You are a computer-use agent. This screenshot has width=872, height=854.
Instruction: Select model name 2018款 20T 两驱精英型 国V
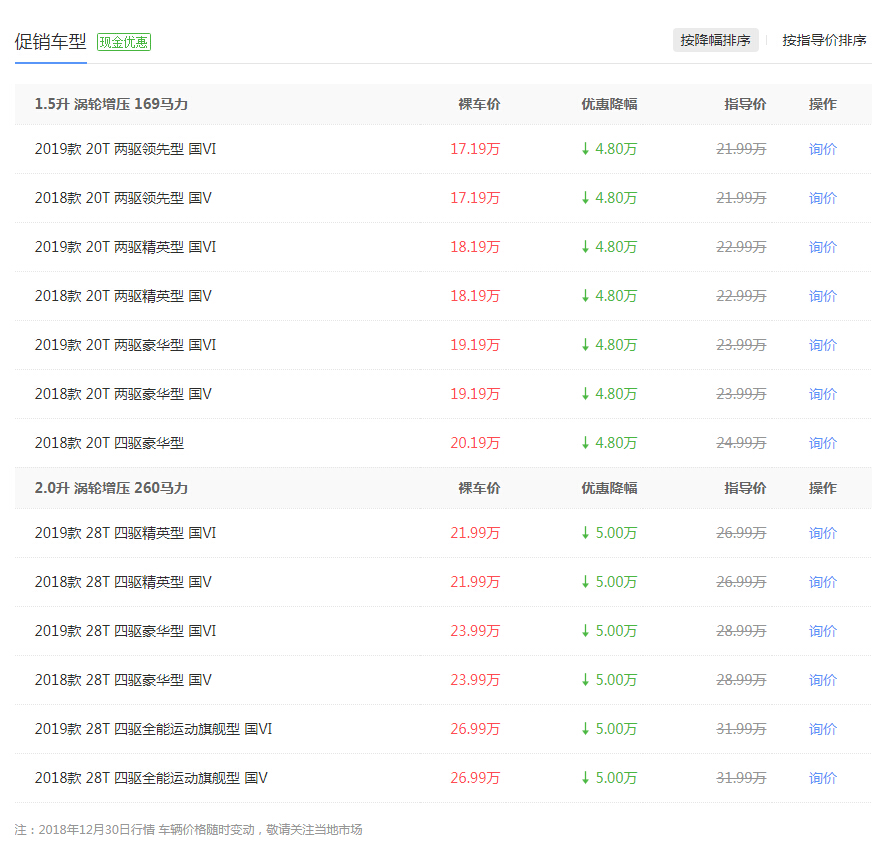pos(123,296)
